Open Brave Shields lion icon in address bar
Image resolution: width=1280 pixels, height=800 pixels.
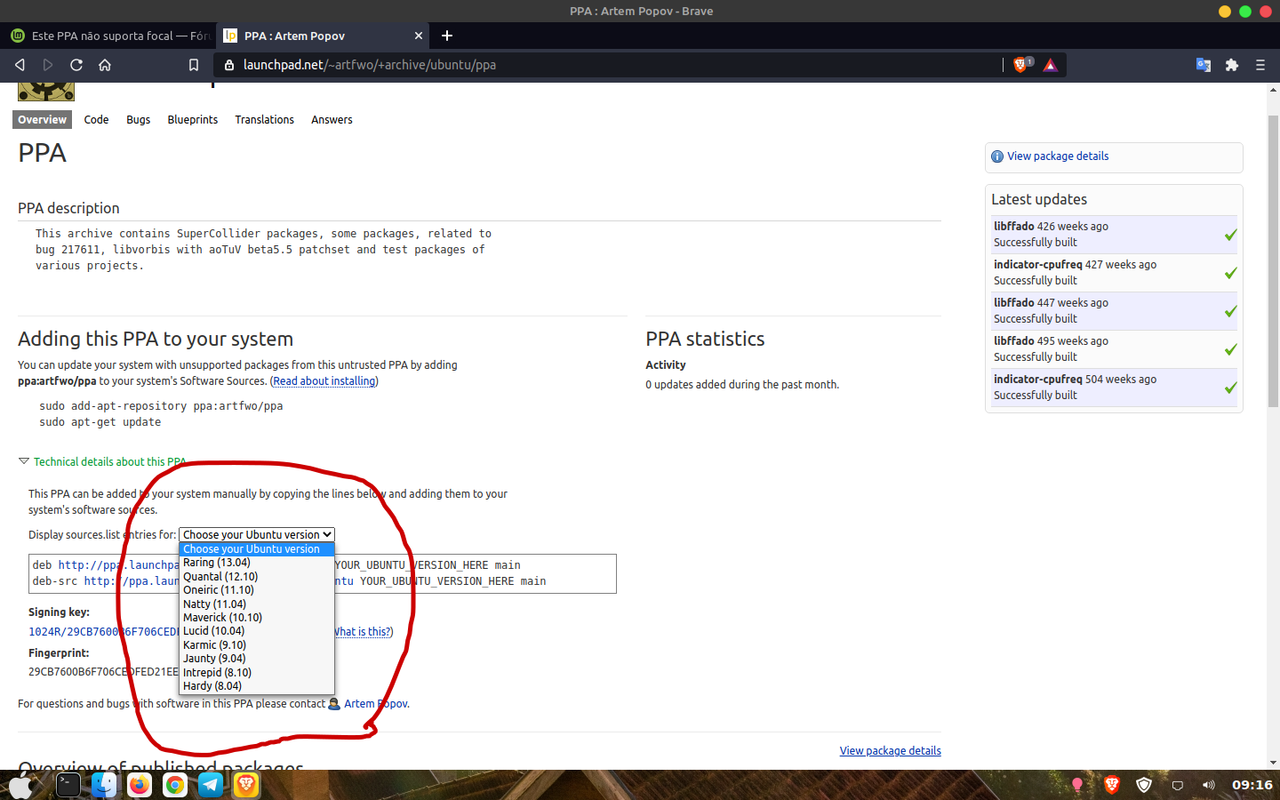(1022, 65)
